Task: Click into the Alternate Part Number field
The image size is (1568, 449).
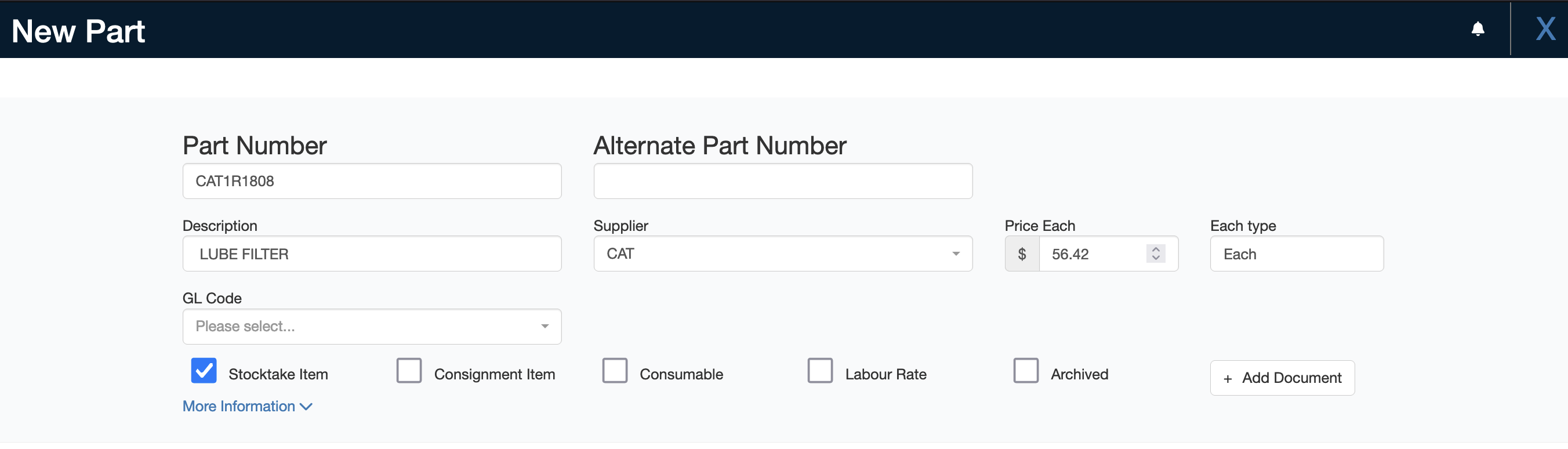Action: click(783, 181)
